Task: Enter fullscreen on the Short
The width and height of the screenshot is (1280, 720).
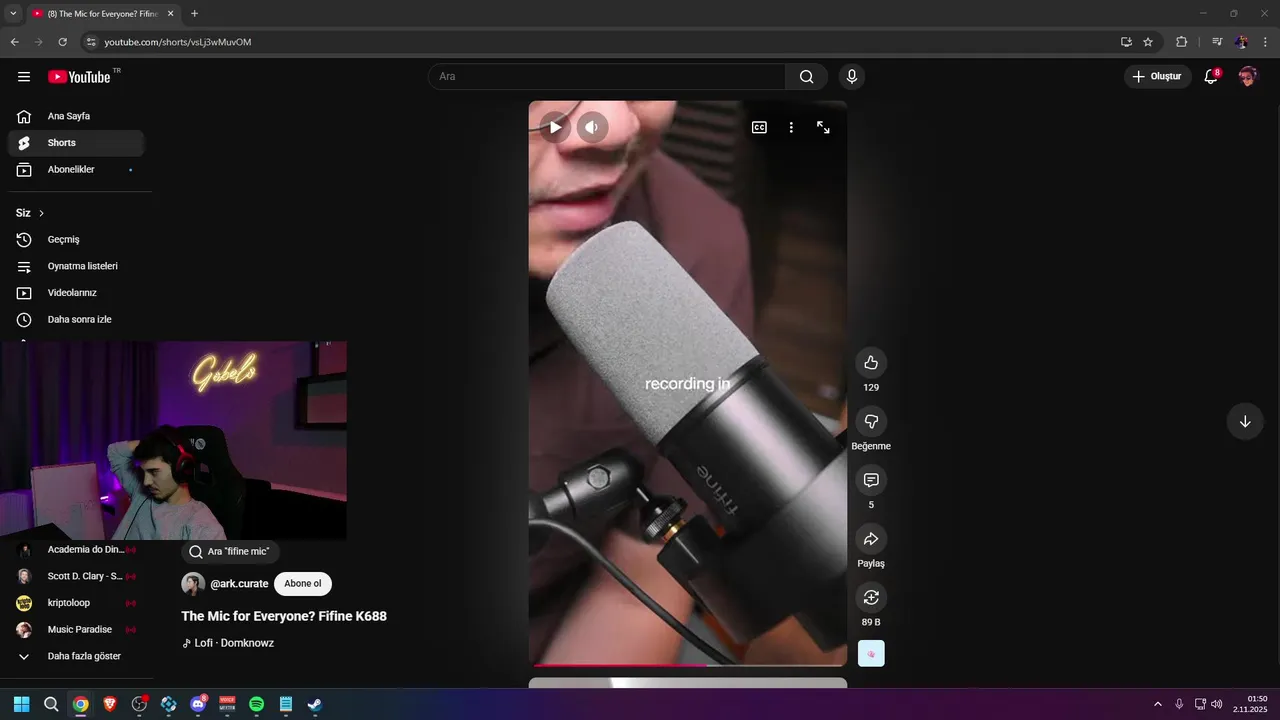Action: coord(823,127)
